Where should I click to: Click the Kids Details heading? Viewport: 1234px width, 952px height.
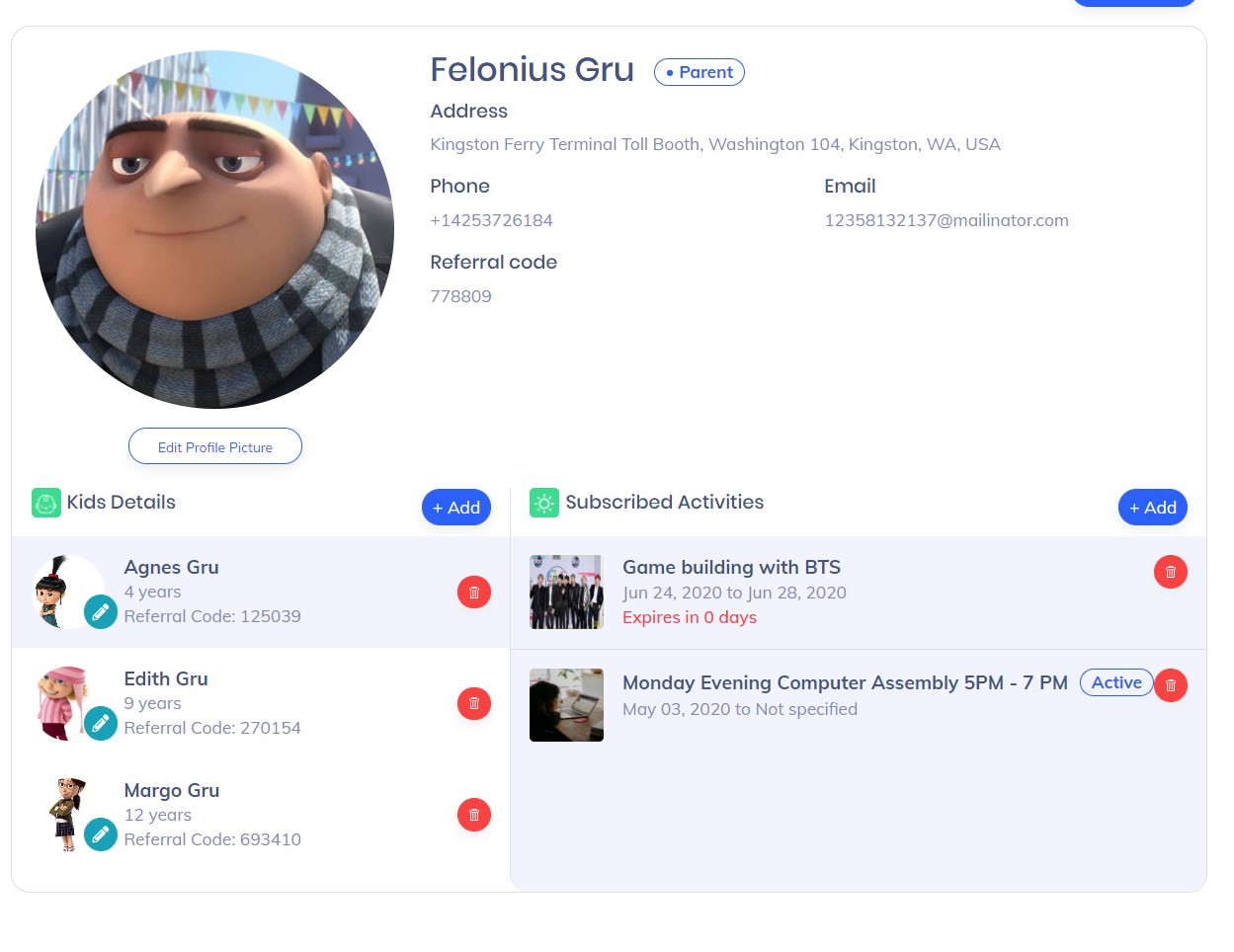[122, 502]
